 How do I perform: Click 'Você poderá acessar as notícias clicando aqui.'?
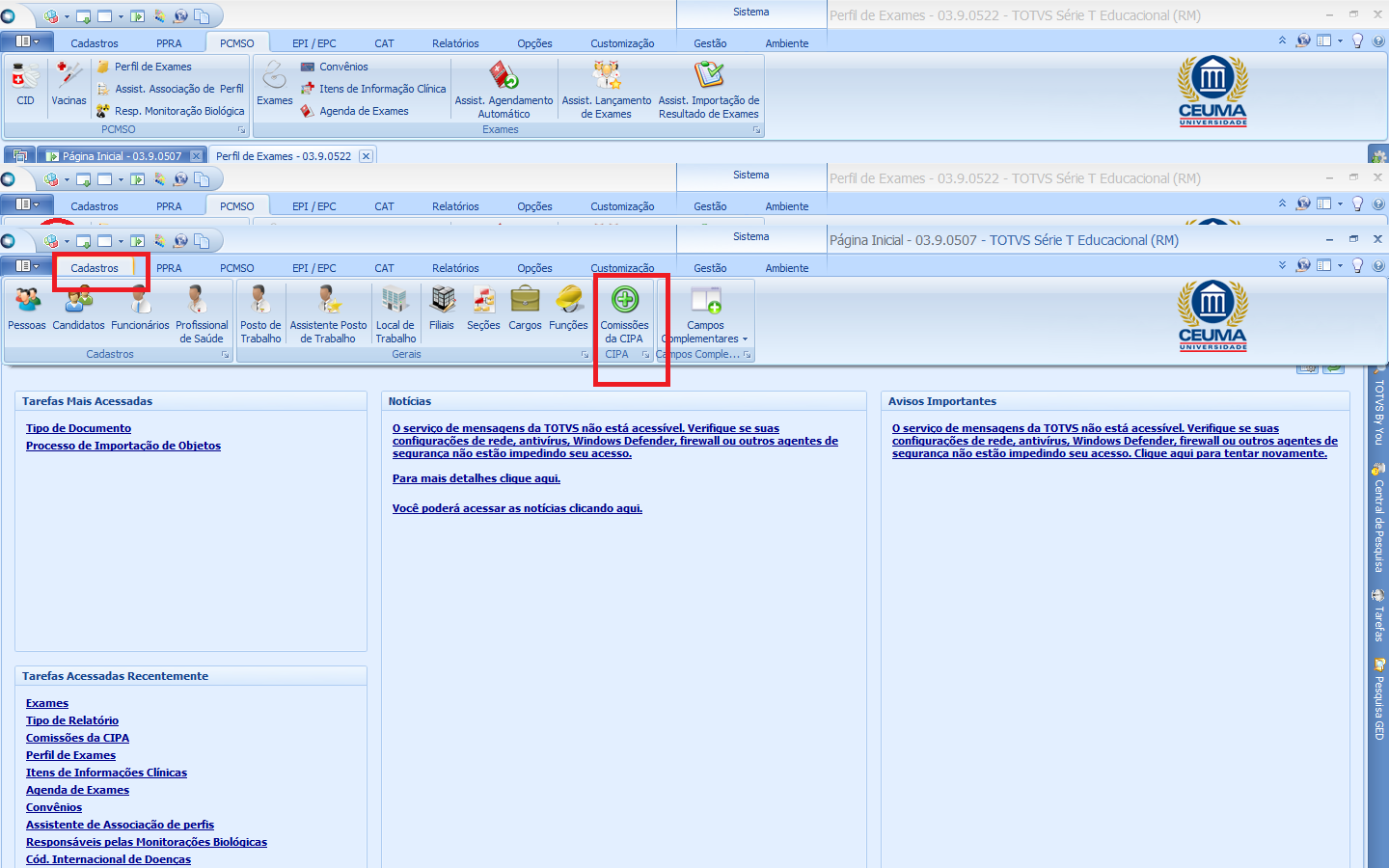coord(517,508)
